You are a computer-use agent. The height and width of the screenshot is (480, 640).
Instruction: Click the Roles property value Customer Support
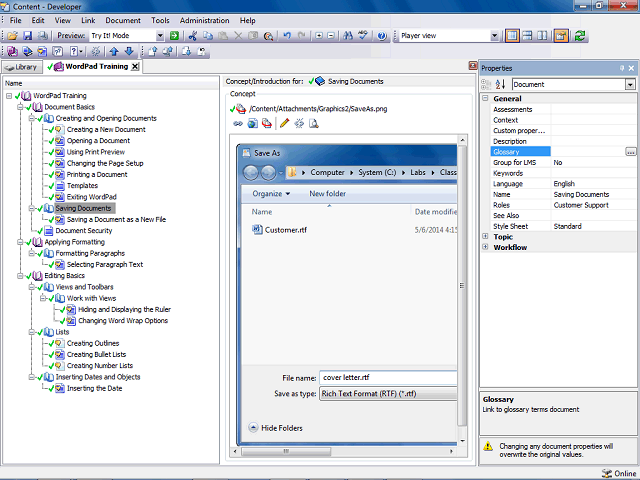point(581,205)
